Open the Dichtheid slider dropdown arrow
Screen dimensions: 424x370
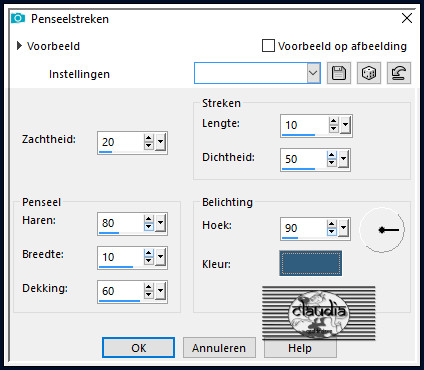click(343, 159)
